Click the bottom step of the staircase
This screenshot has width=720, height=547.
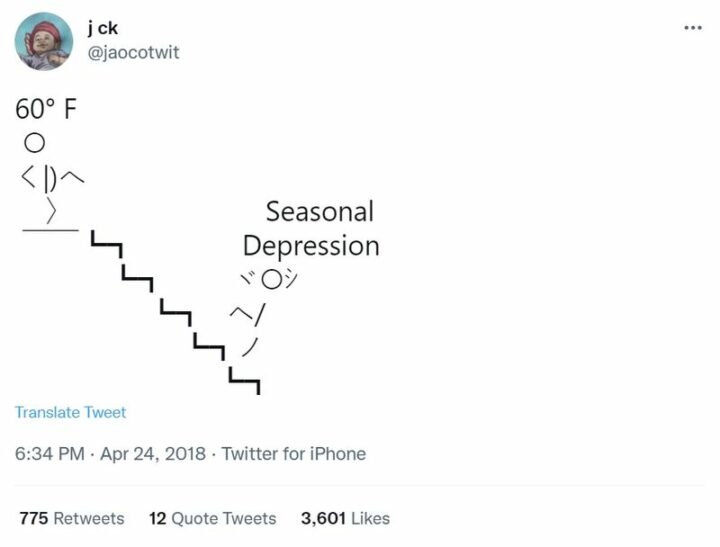click(244, 379)
